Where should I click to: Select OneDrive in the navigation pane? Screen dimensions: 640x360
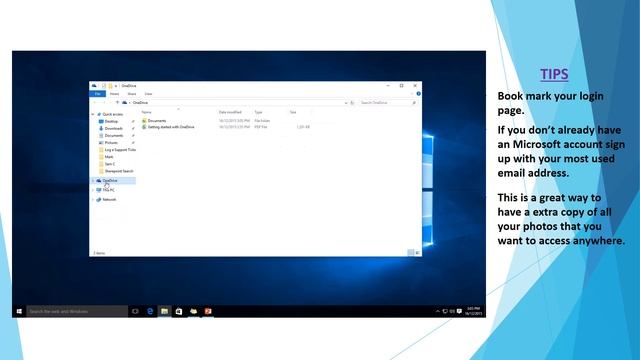click(x=110, y=180)
